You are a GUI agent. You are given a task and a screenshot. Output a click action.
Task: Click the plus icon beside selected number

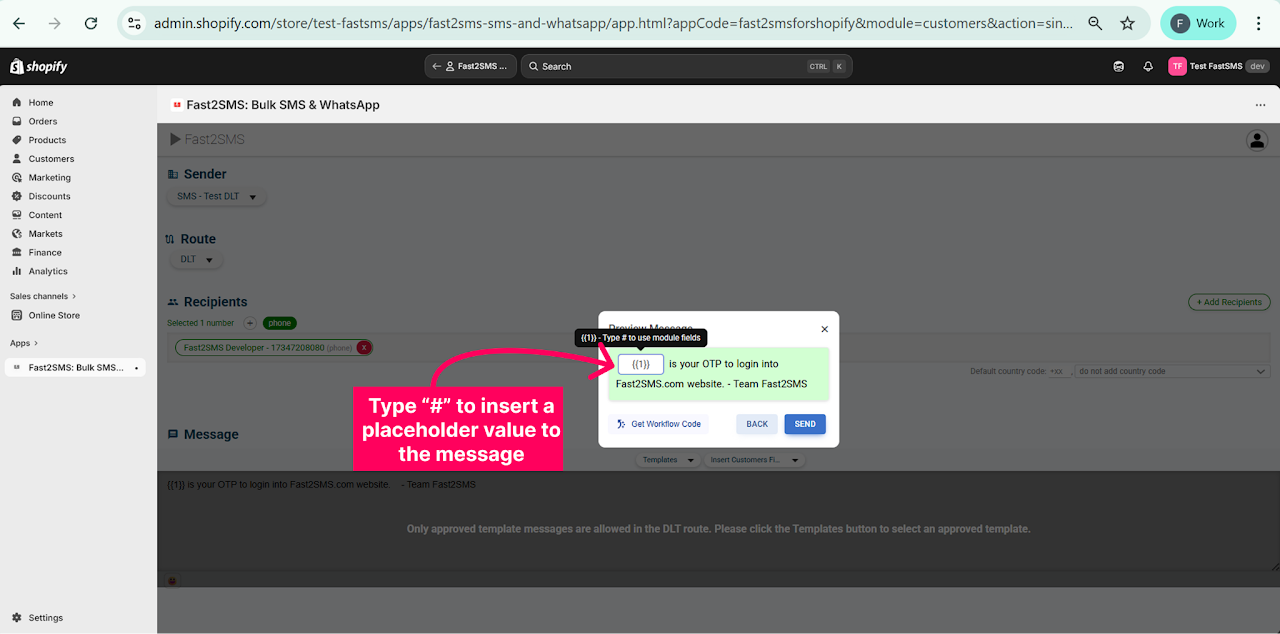(x=250, y=323)
